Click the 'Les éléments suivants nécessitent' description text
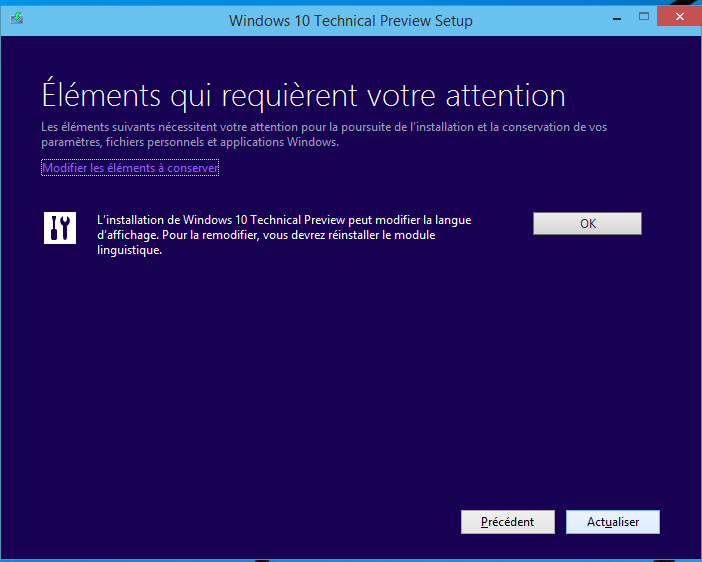 click(x=324, y=134)
